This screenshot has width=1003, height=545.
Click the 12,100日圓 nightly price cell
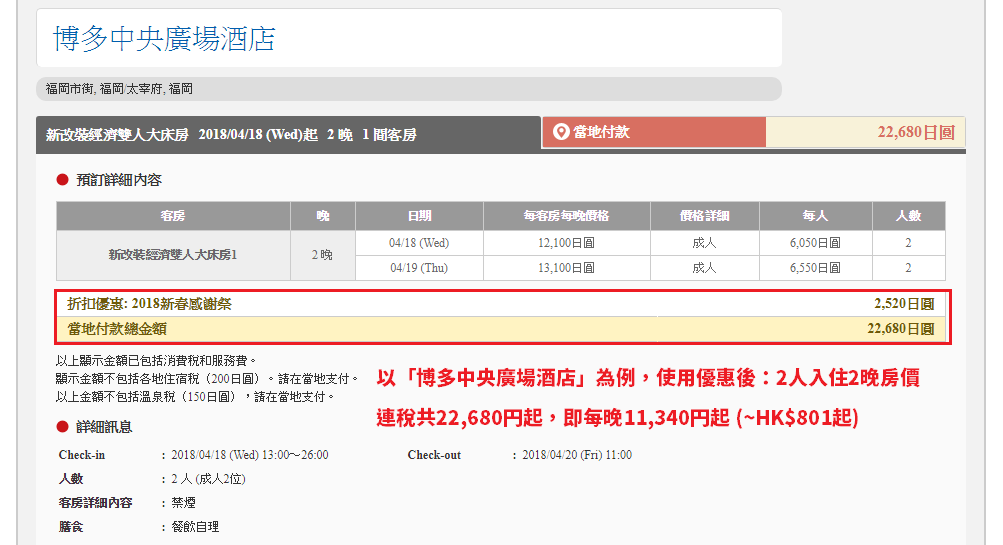pos(567,243)
